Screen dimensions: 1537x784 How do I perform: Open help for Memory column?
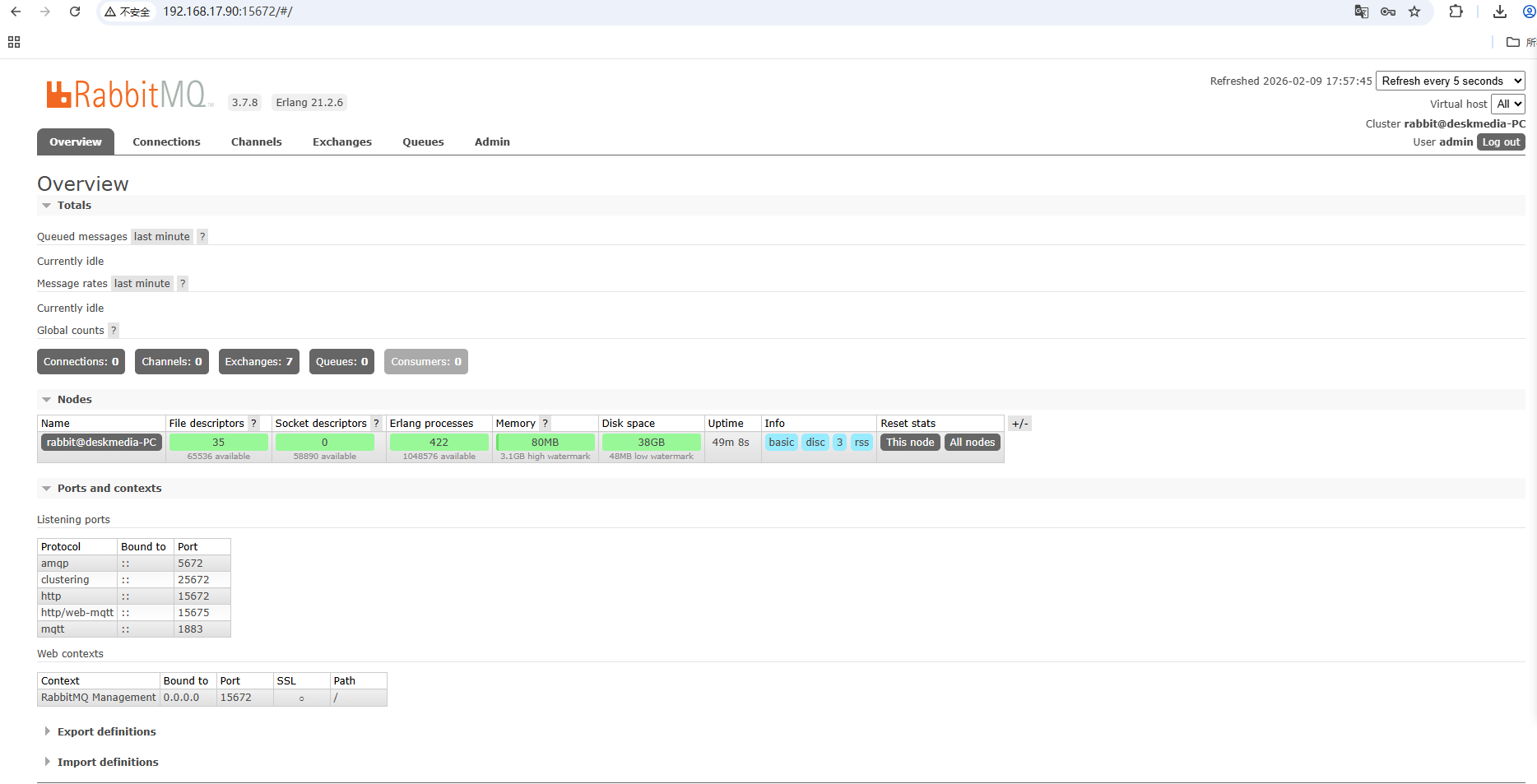(x=545, y=424)
